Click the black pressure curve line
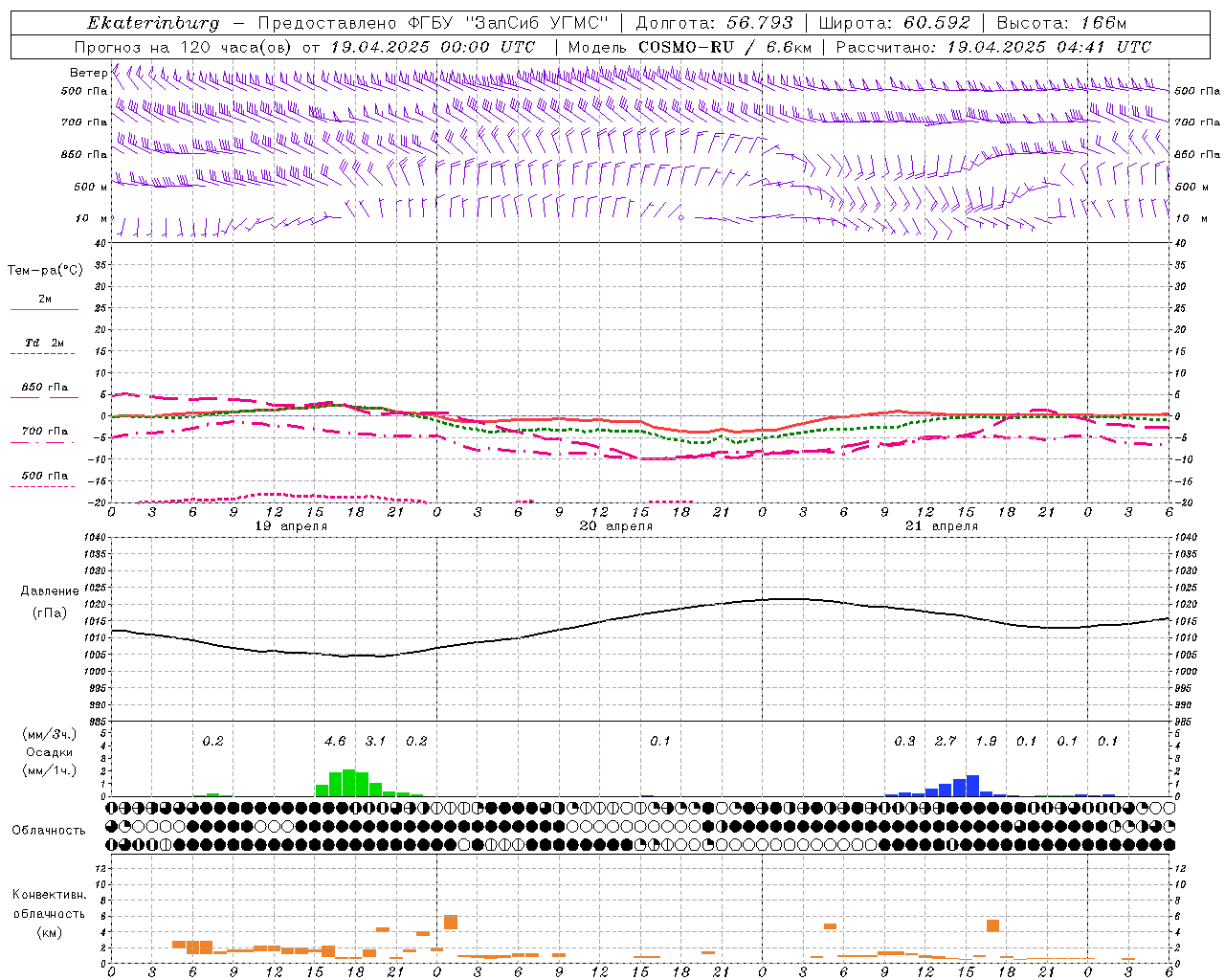Viewport: 1225px width, 980px height. [641, 613]
